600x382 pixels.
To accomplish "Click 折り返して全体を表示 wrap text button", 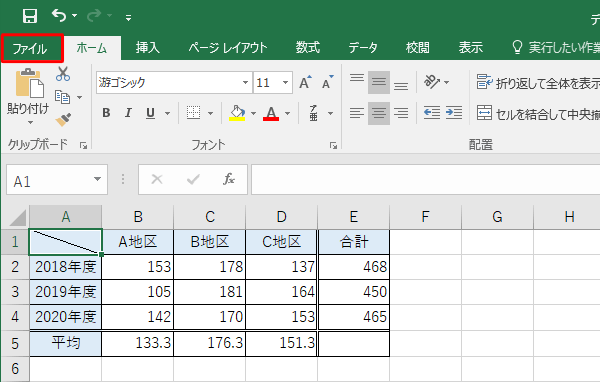I will [538, 82].
